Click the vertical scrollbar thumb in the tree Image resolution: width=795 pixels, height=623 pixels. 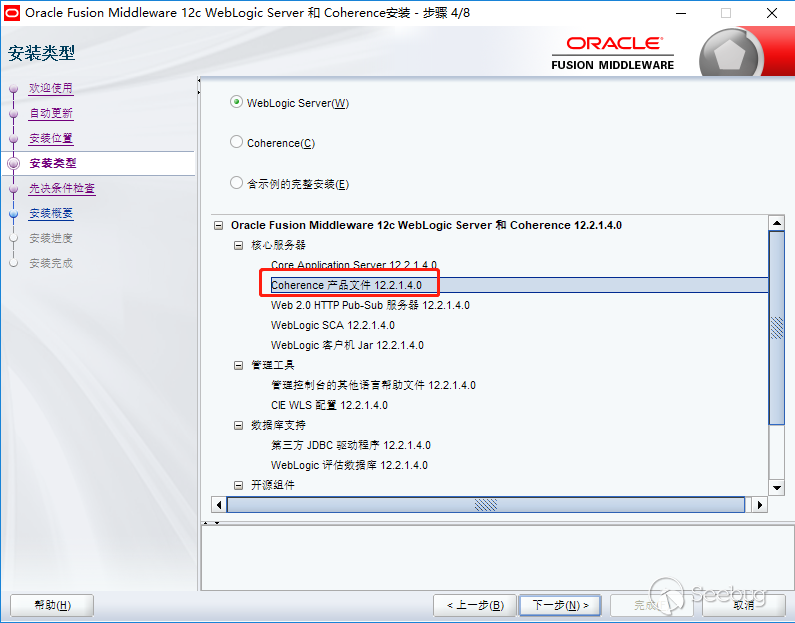(777, 328)
